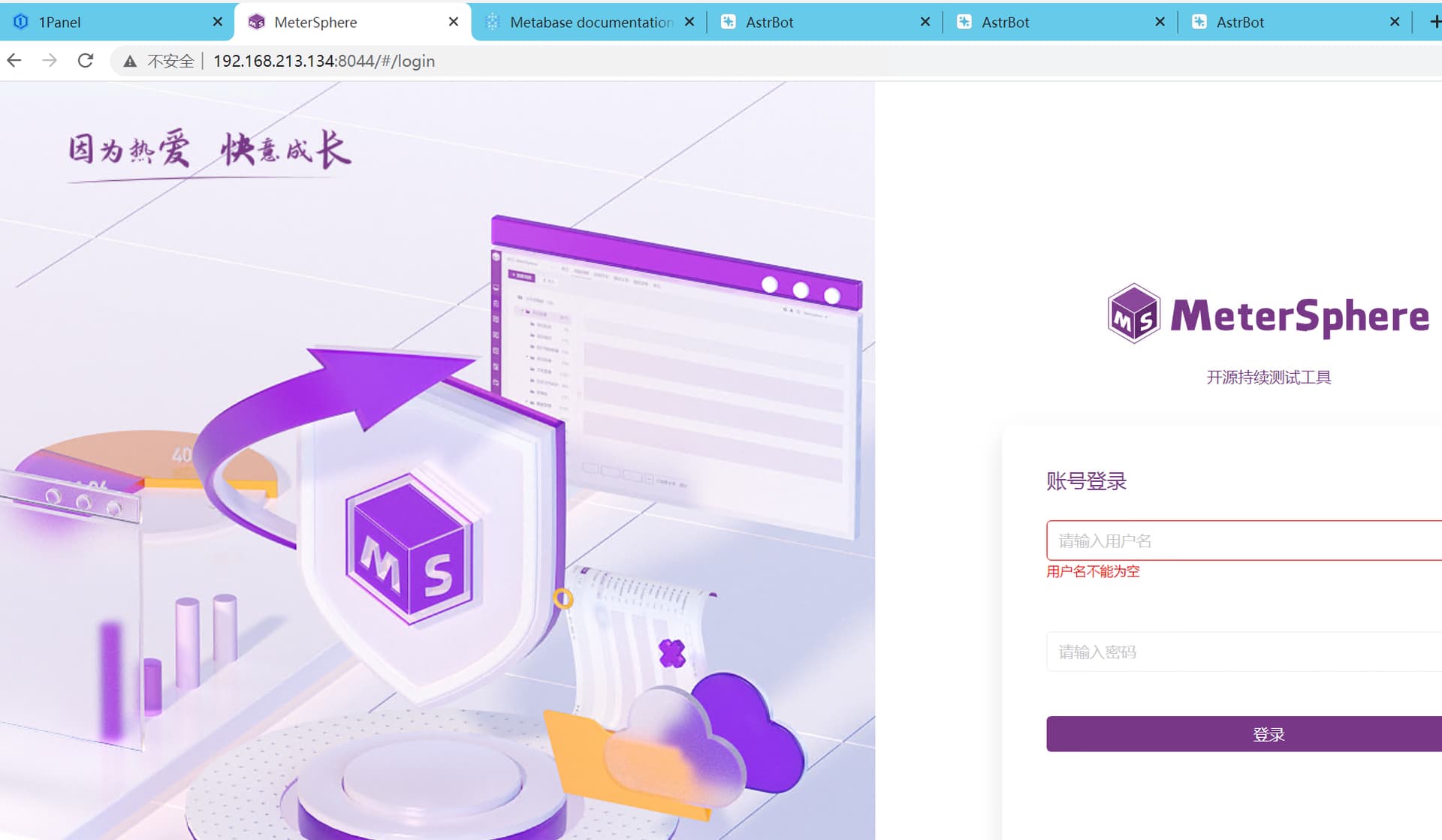Click the 因为热爱 快意成长 slogan

coord(210,149)
